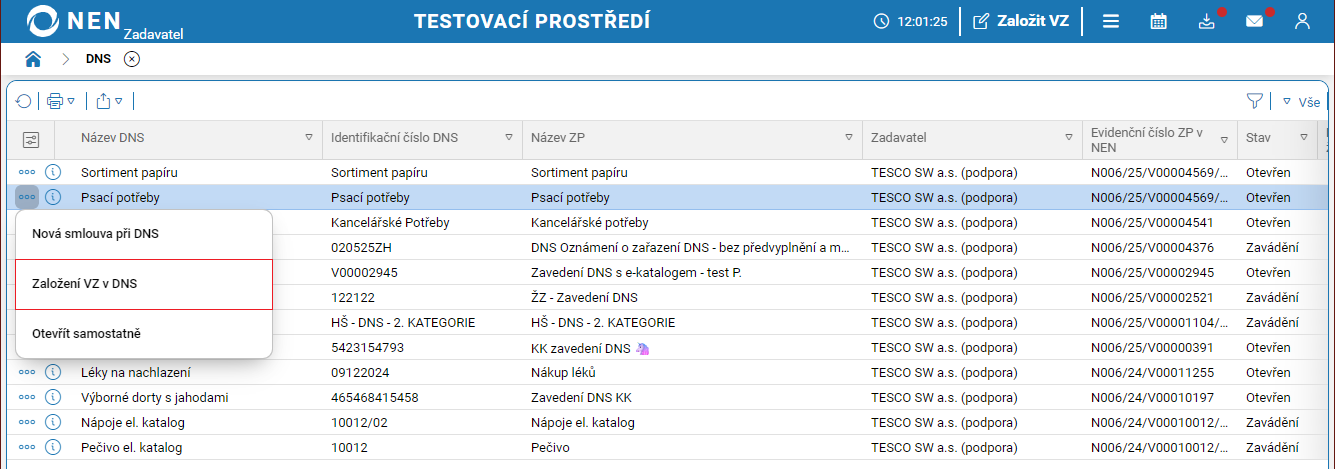The height and width of the screenshot is (469, 1335).
Task: Open the downloads icon with notification
Action: [1206, 21]
